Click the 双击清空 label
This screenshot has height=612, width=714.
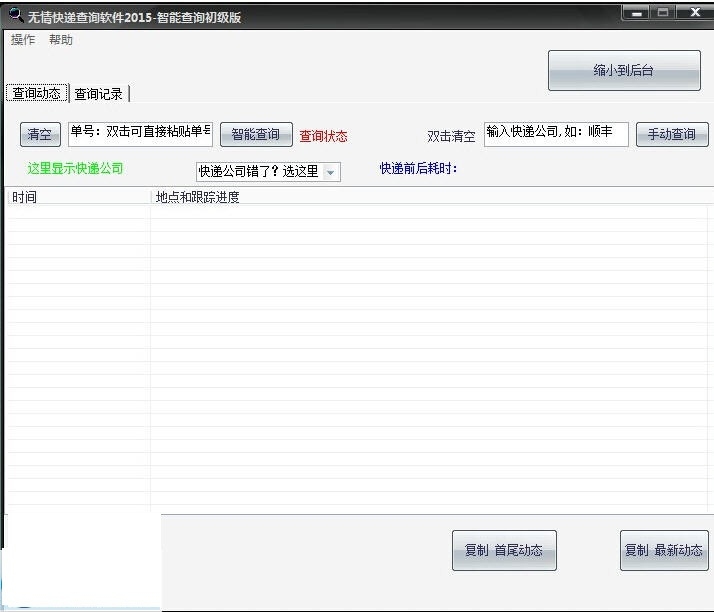coord(451,136)
